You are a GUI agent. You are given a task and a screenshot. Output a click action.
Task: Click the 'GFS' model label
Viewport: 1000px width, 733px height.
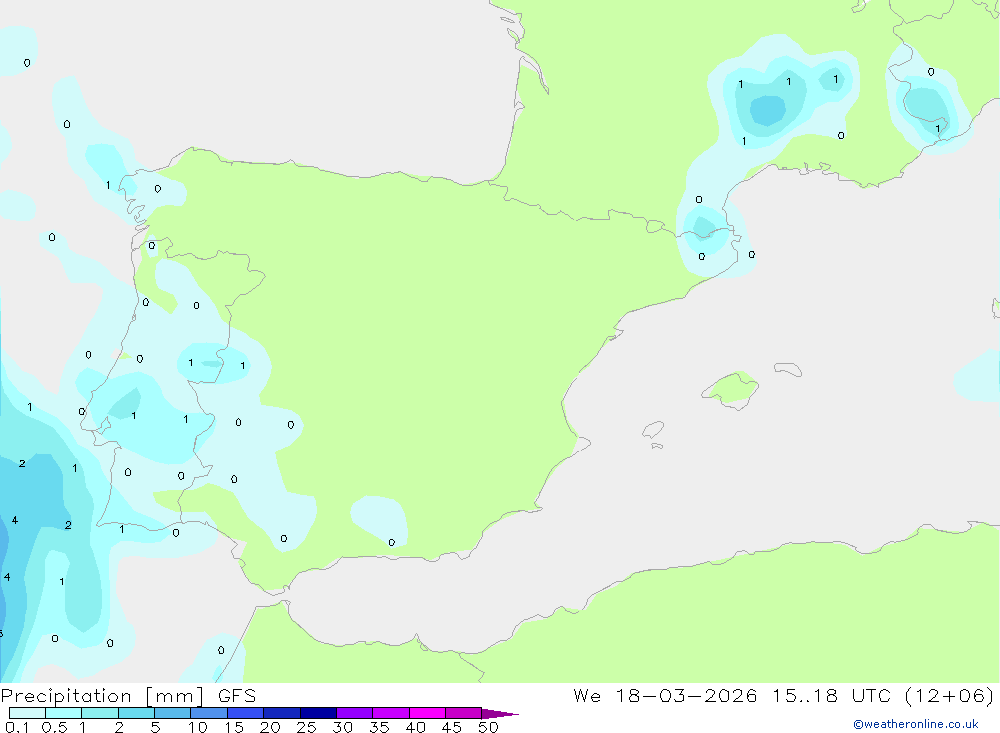(237, 695)
